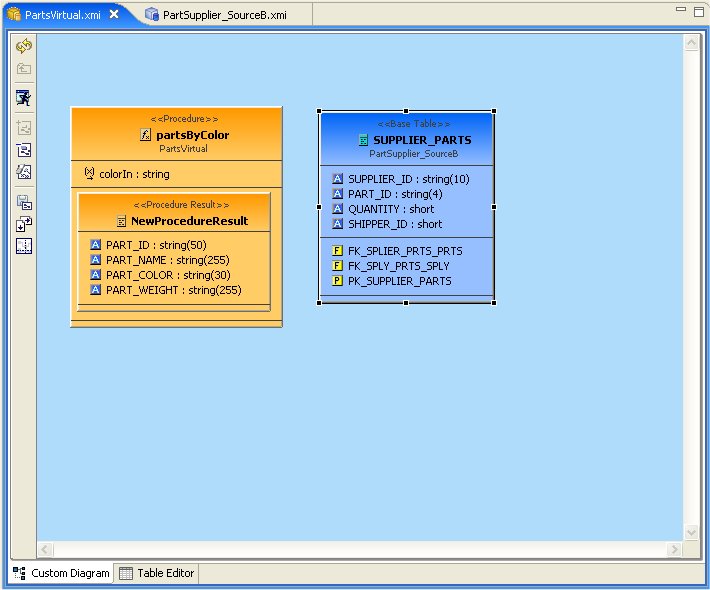Click bottom-center selection handle of SUPPLIER_PARTS
This screenshot has width=710, height=590.
(406, 303)
